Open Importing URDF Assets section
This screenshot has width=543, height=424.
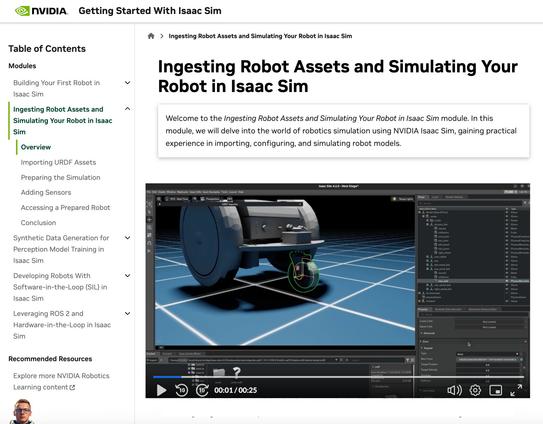tap(58, 162)
